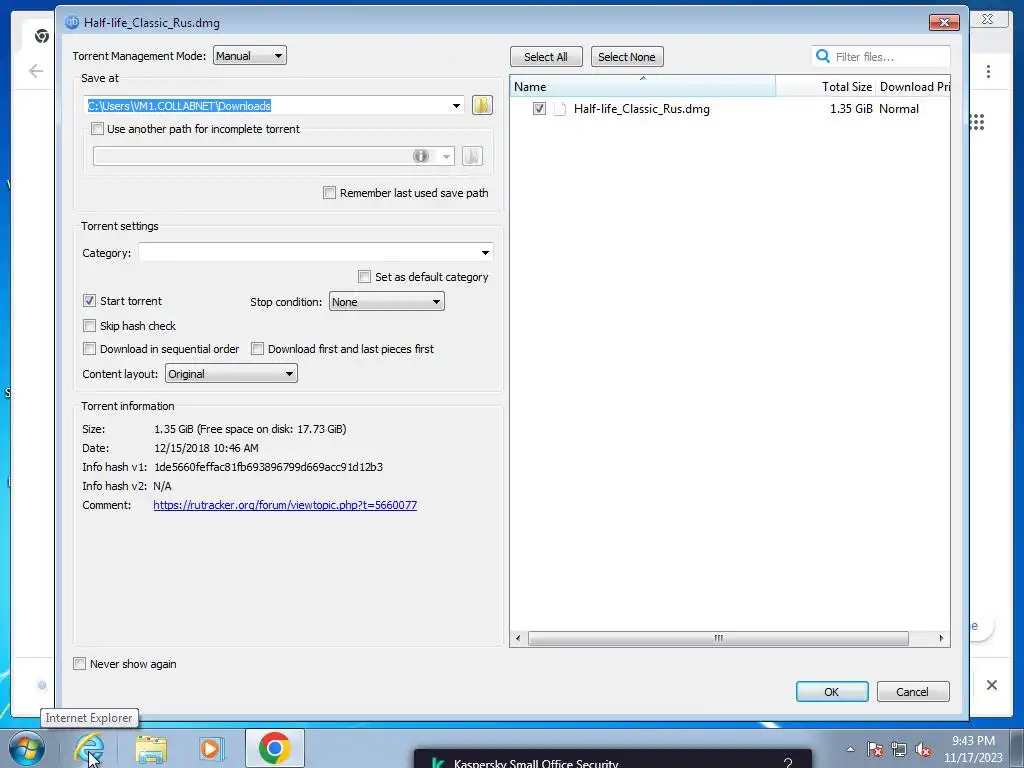The image size is (1024, 768).
Task: Enable Skip hash check
Action: point(89,325)
